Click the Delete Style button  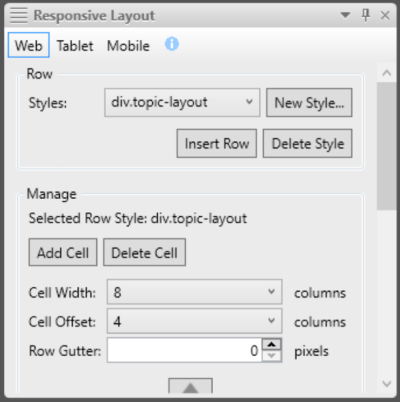pyautogui.click(x=307, y=143)
